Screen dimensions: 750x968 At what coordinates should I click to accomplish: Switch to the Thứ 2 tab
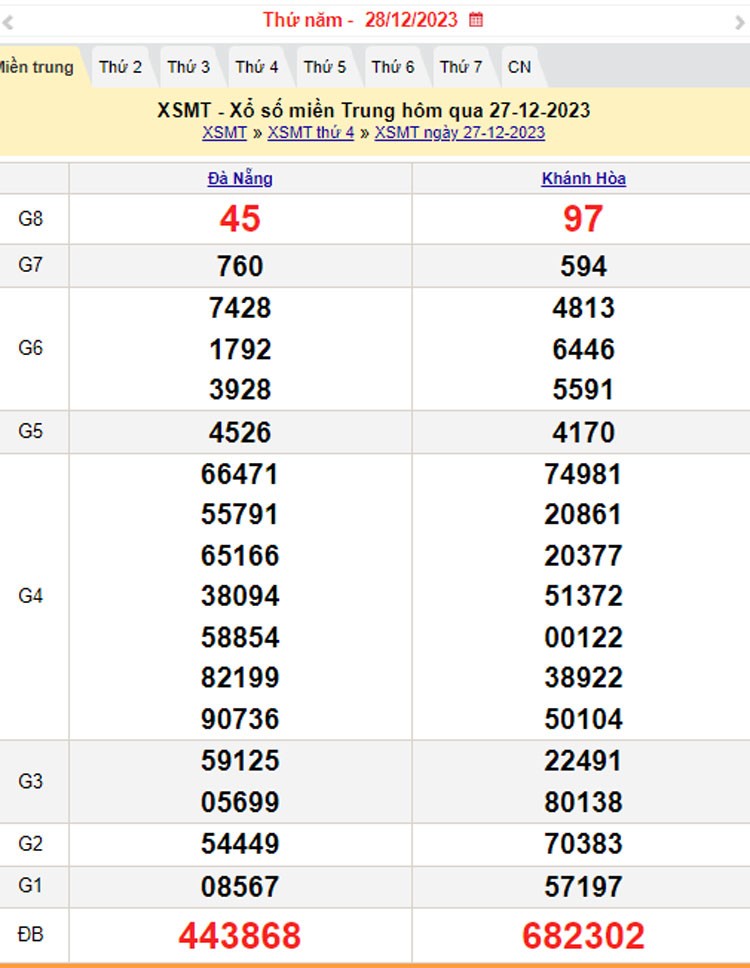click(x=120, y=68)
